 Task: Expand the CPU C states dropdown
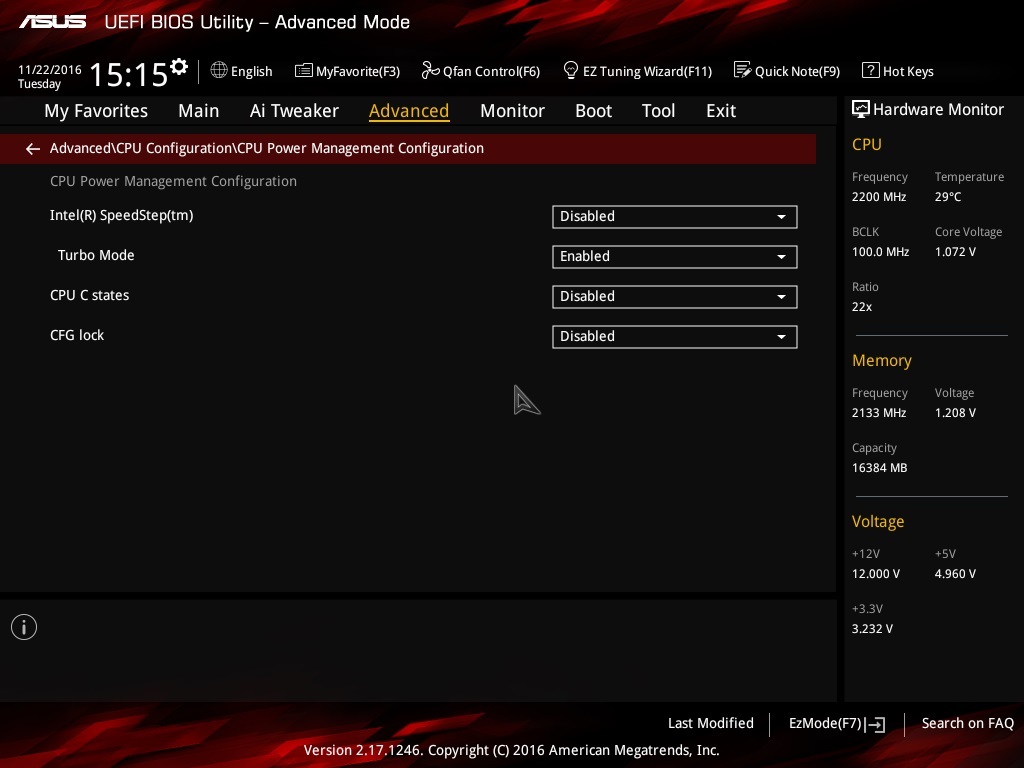click(674, 297)
